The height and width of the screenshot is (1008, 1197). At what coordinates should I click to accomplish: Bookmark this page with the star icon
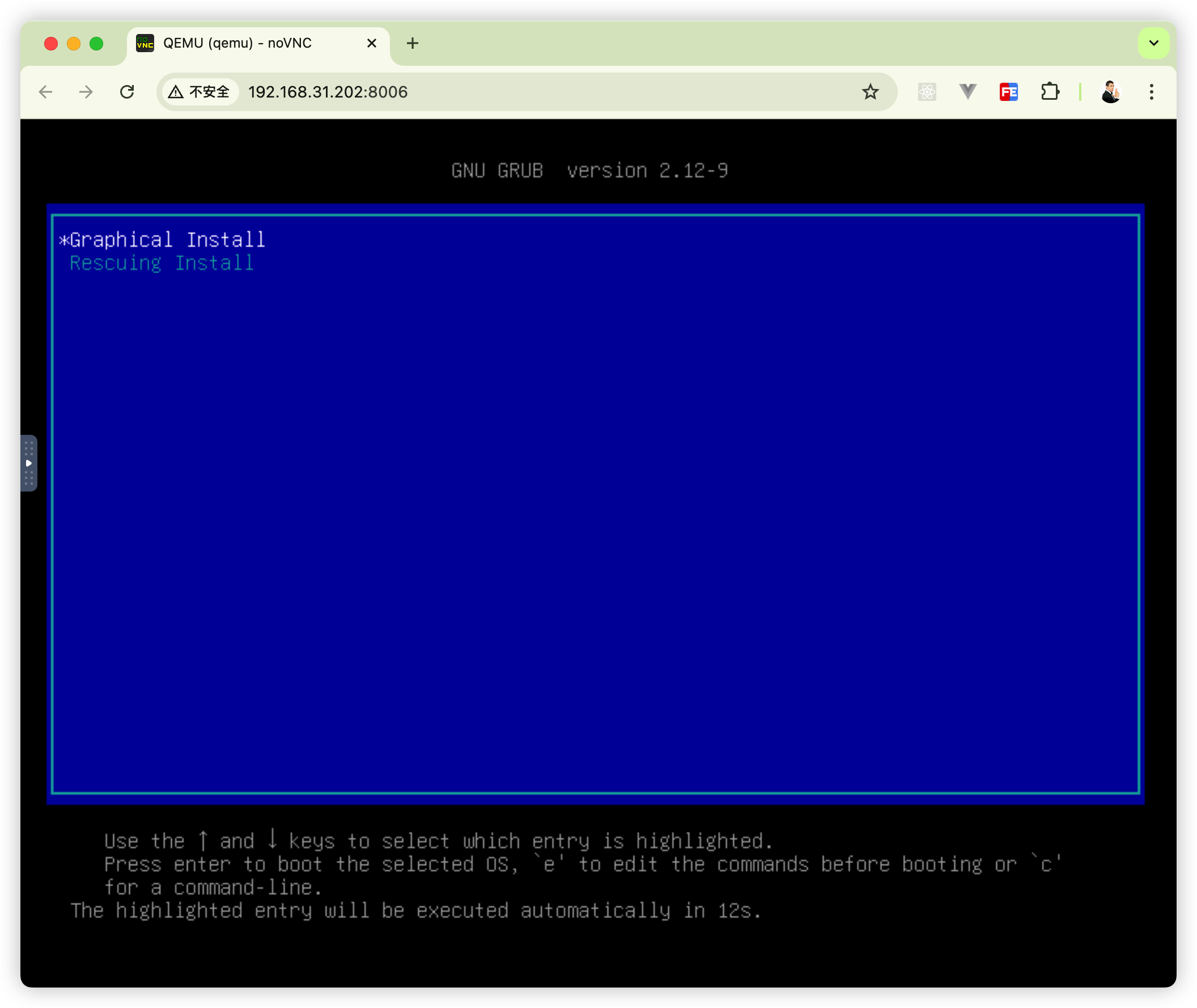(x=869, y=92)
